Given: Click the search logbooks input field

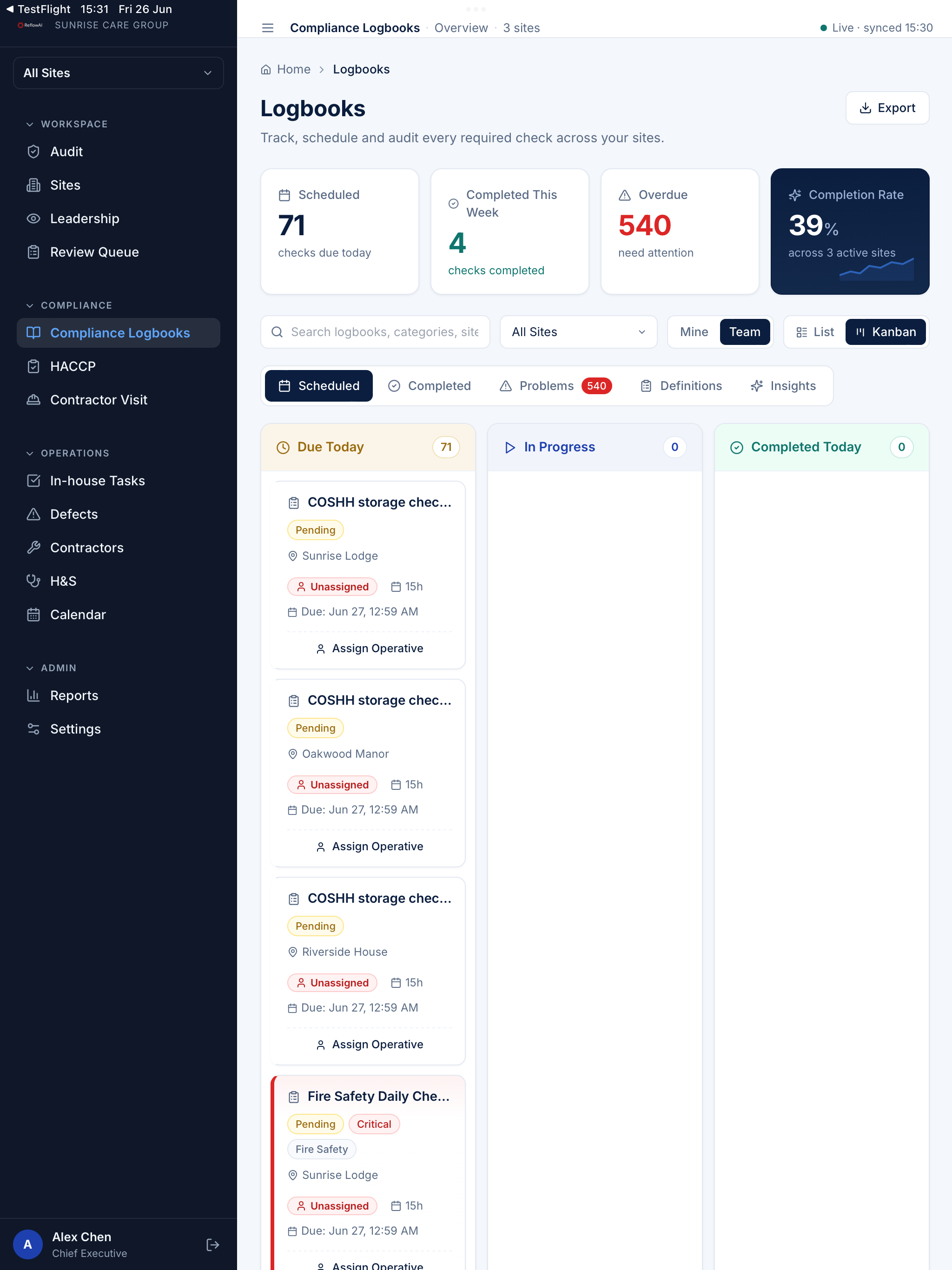Looking at the screenshot, I should (x=375, y=332).
